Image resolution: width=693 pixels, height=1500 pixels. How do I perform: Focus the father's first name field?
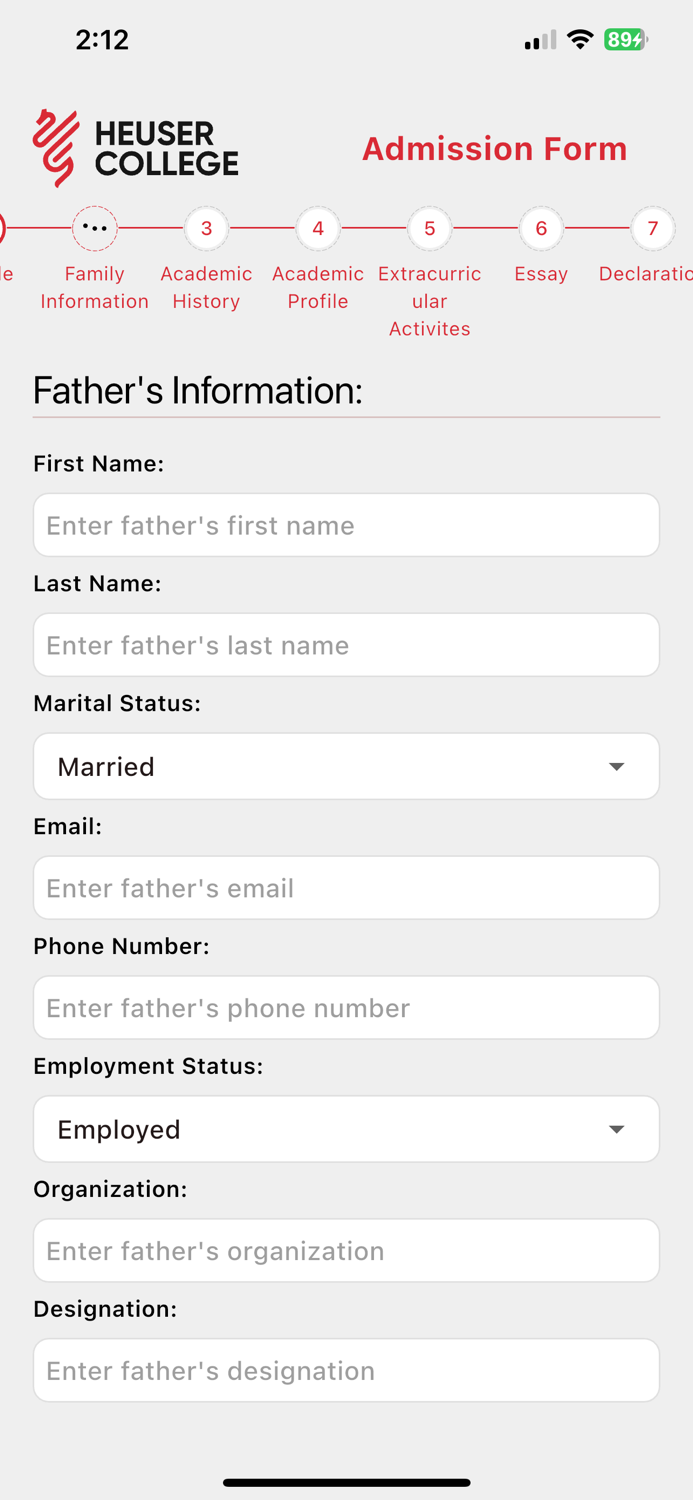[x=346, y=524]
